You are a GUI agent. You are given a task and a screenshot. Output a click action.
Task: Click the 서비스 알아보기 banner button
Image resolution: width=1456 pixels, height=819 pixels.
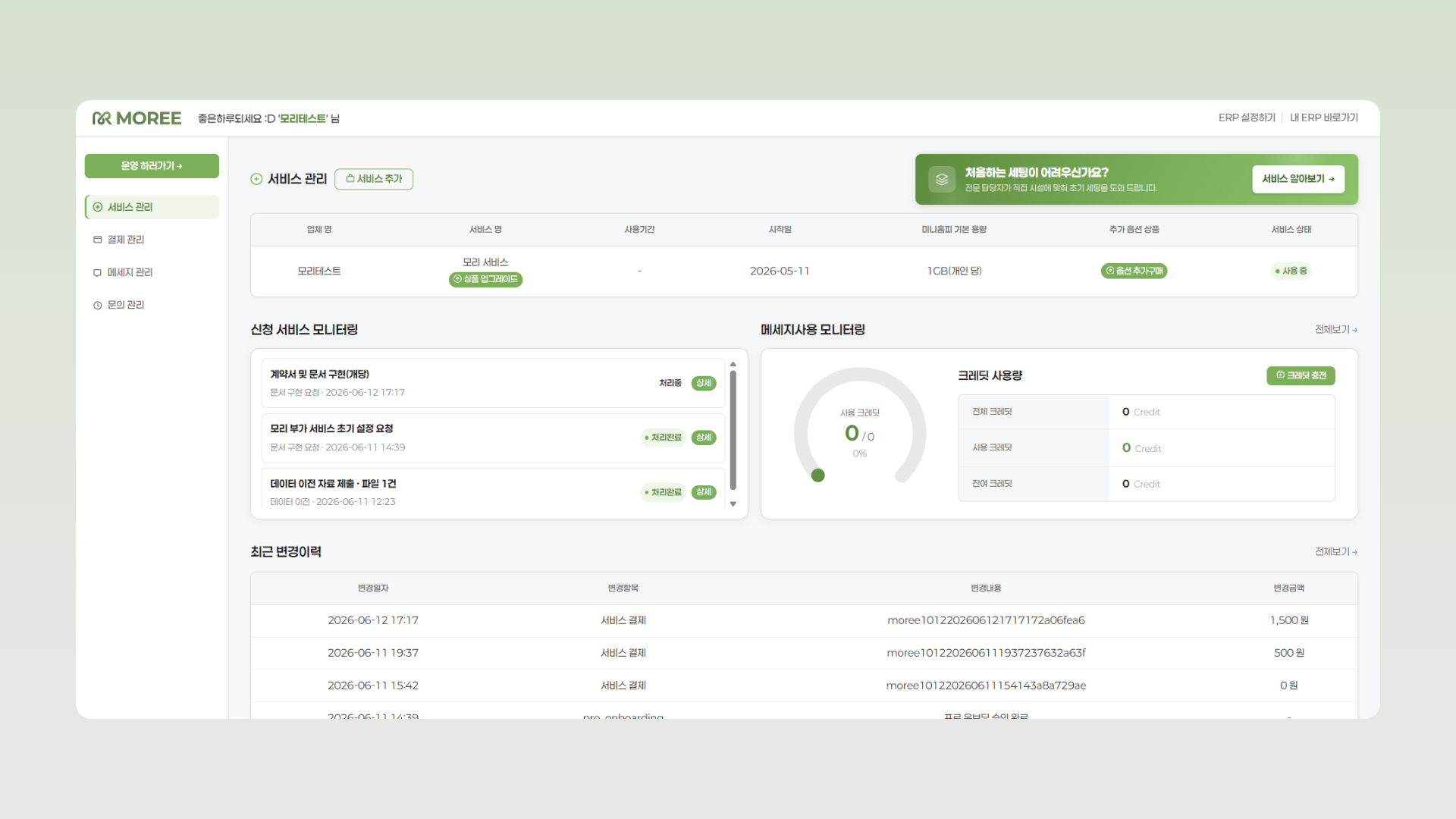(x=1298, y=179)
